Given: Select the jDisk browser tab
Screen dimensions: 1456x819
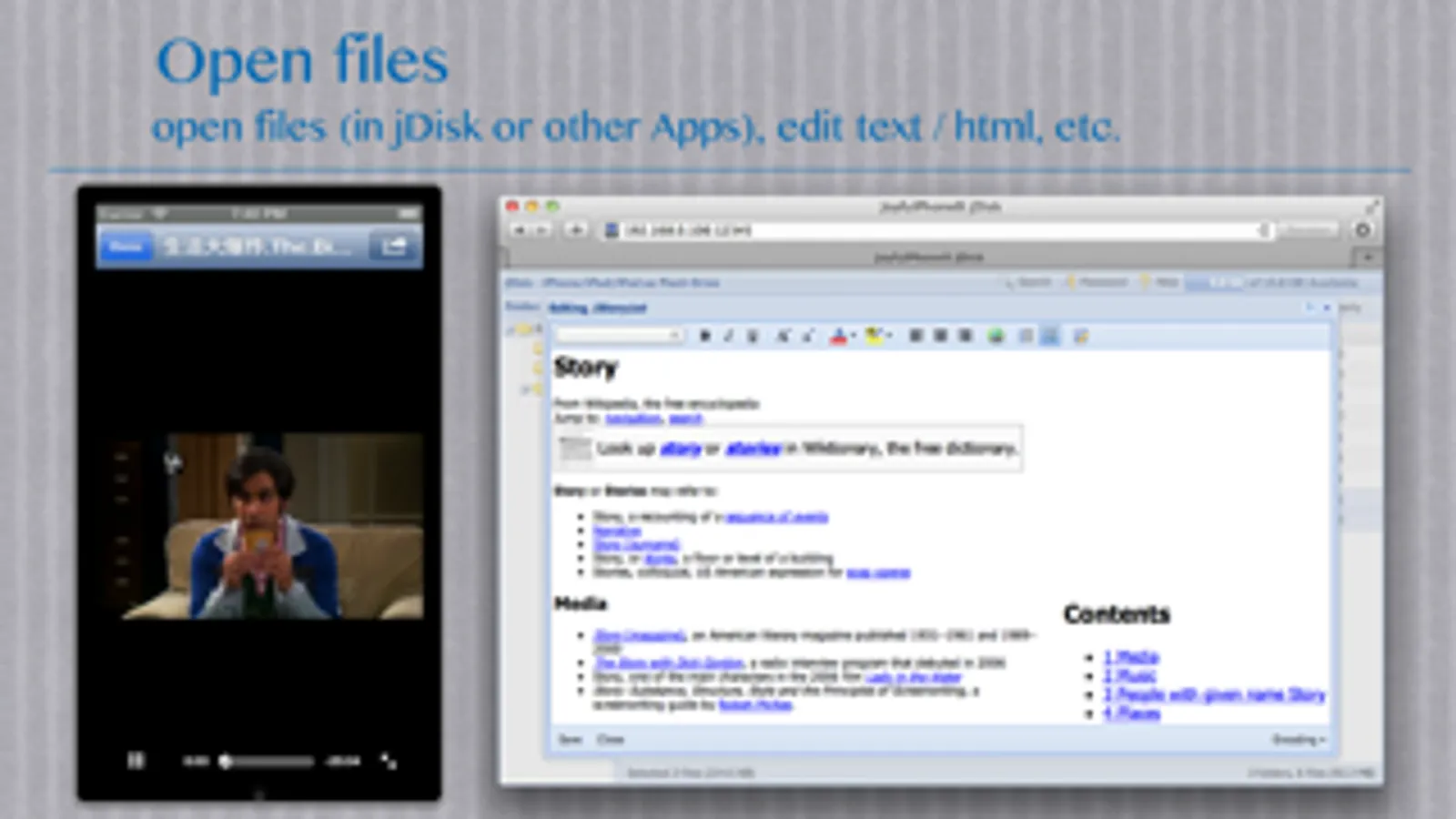Looking at the screenshot, I should point(928,258).
